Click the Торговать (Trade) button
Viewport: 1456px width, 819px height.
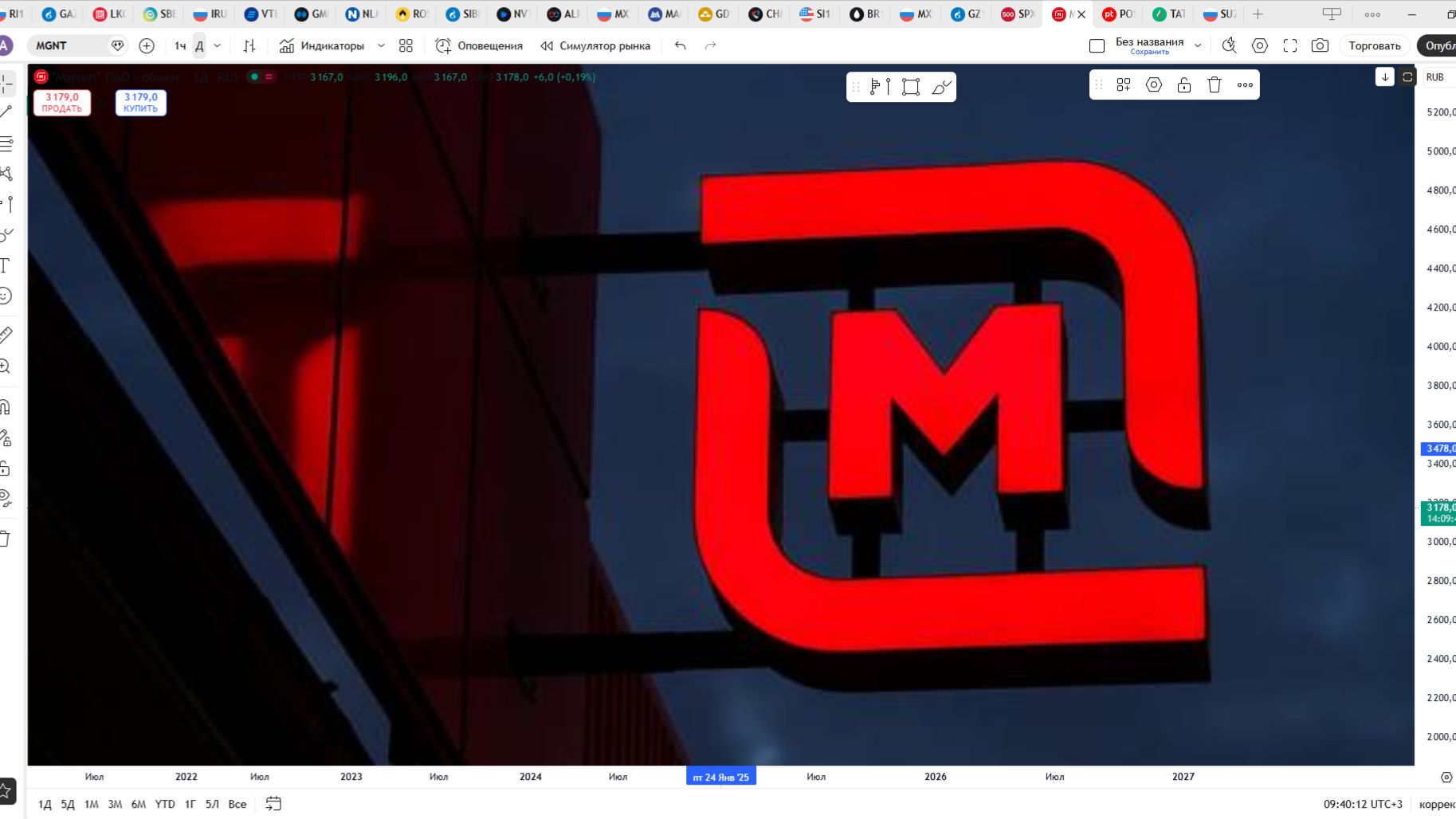[x=1374, y=45]
